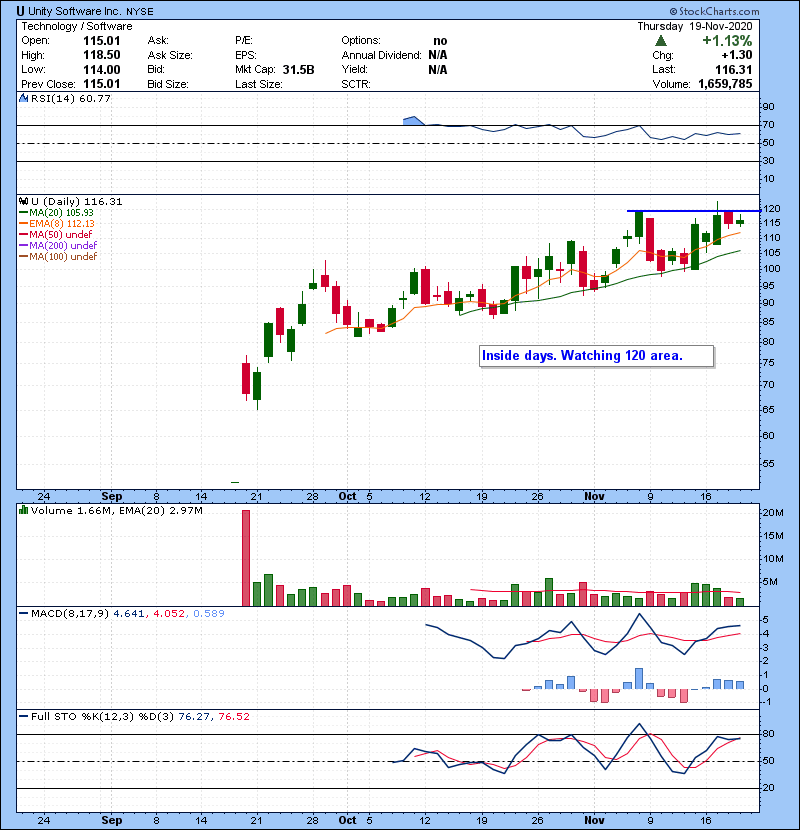Viewport: 800px width, 830px height.
Task: Click the Nov label on the bottom date axis
Action: [594, 820]
